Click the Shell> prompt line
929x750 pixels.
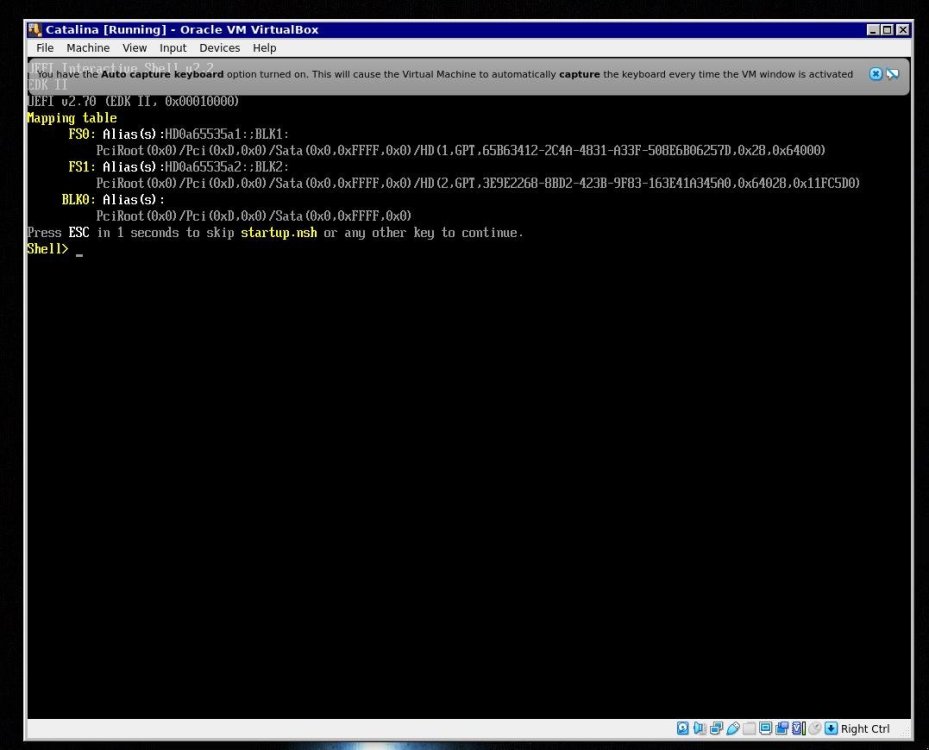tap(55, 249)
